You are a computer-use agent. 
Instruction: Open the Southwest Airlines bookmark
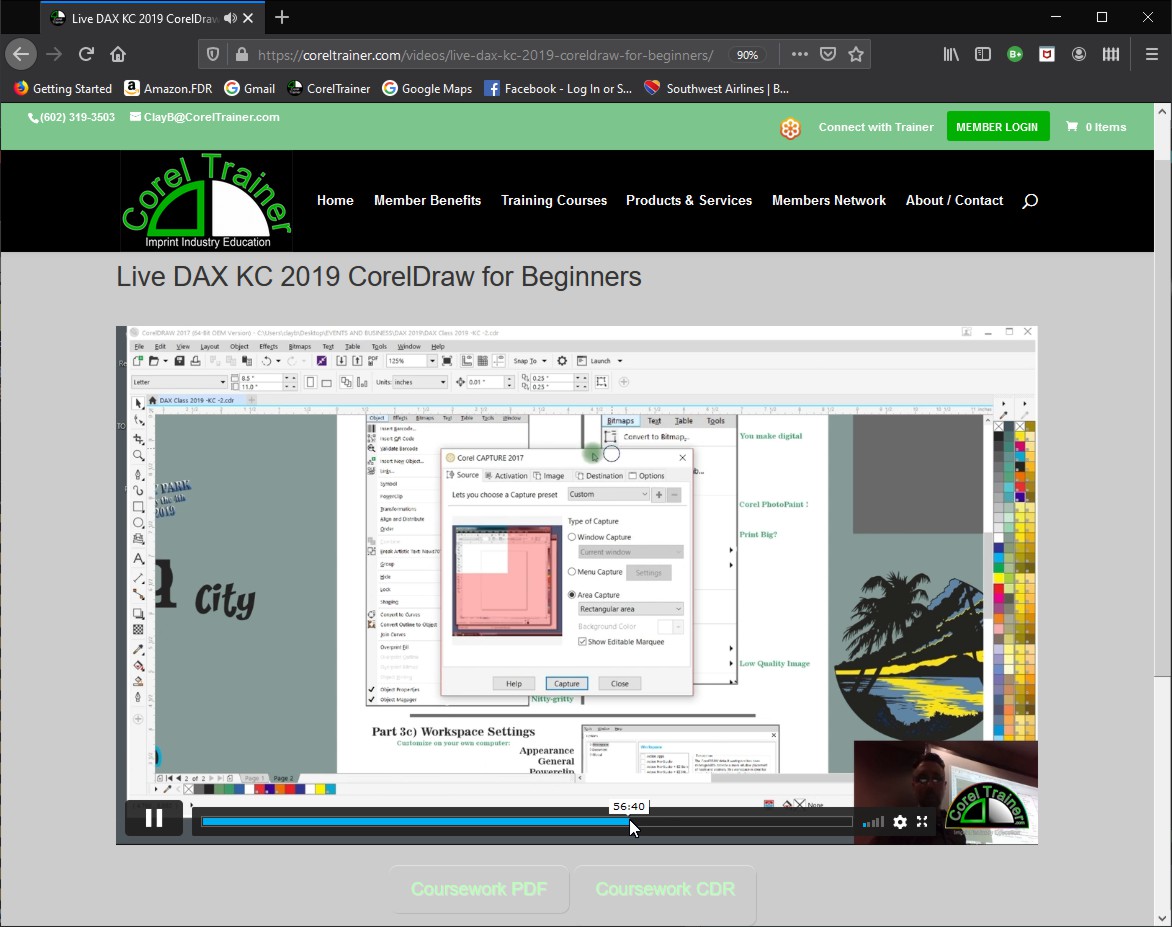[716, 88]
